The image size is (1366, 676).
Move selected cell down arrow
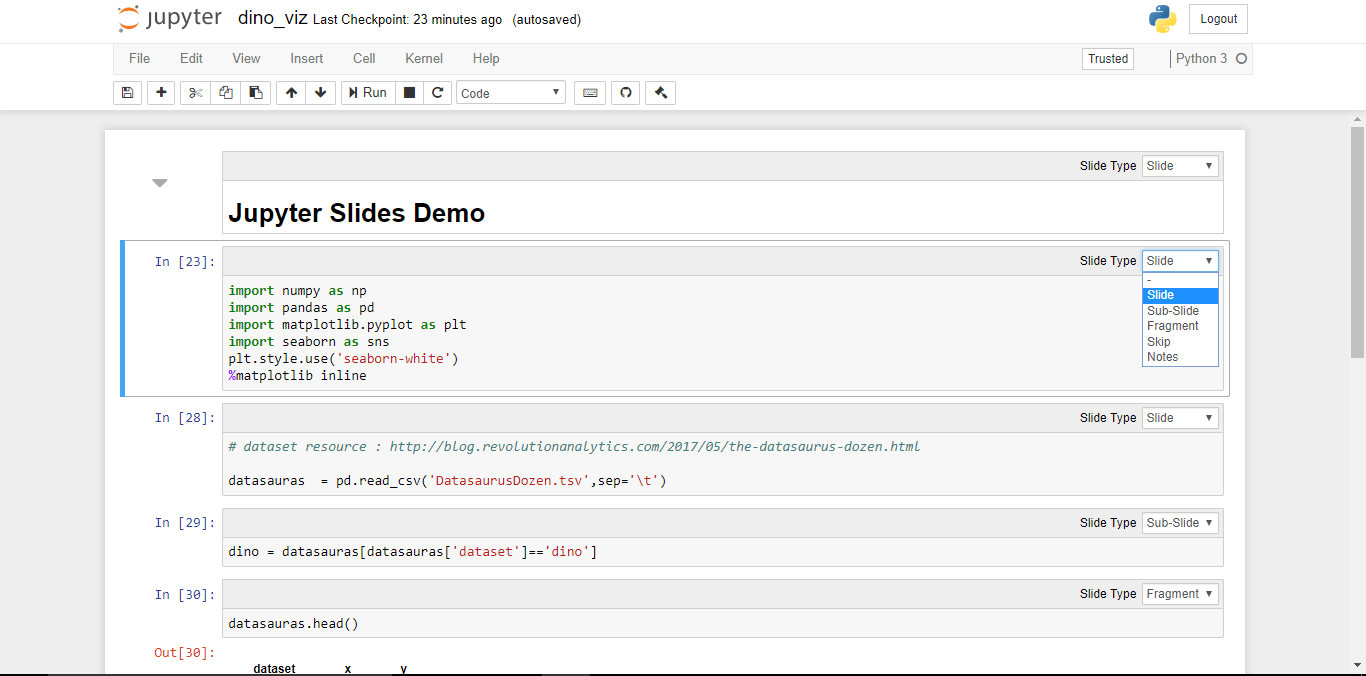coord(320,93)
